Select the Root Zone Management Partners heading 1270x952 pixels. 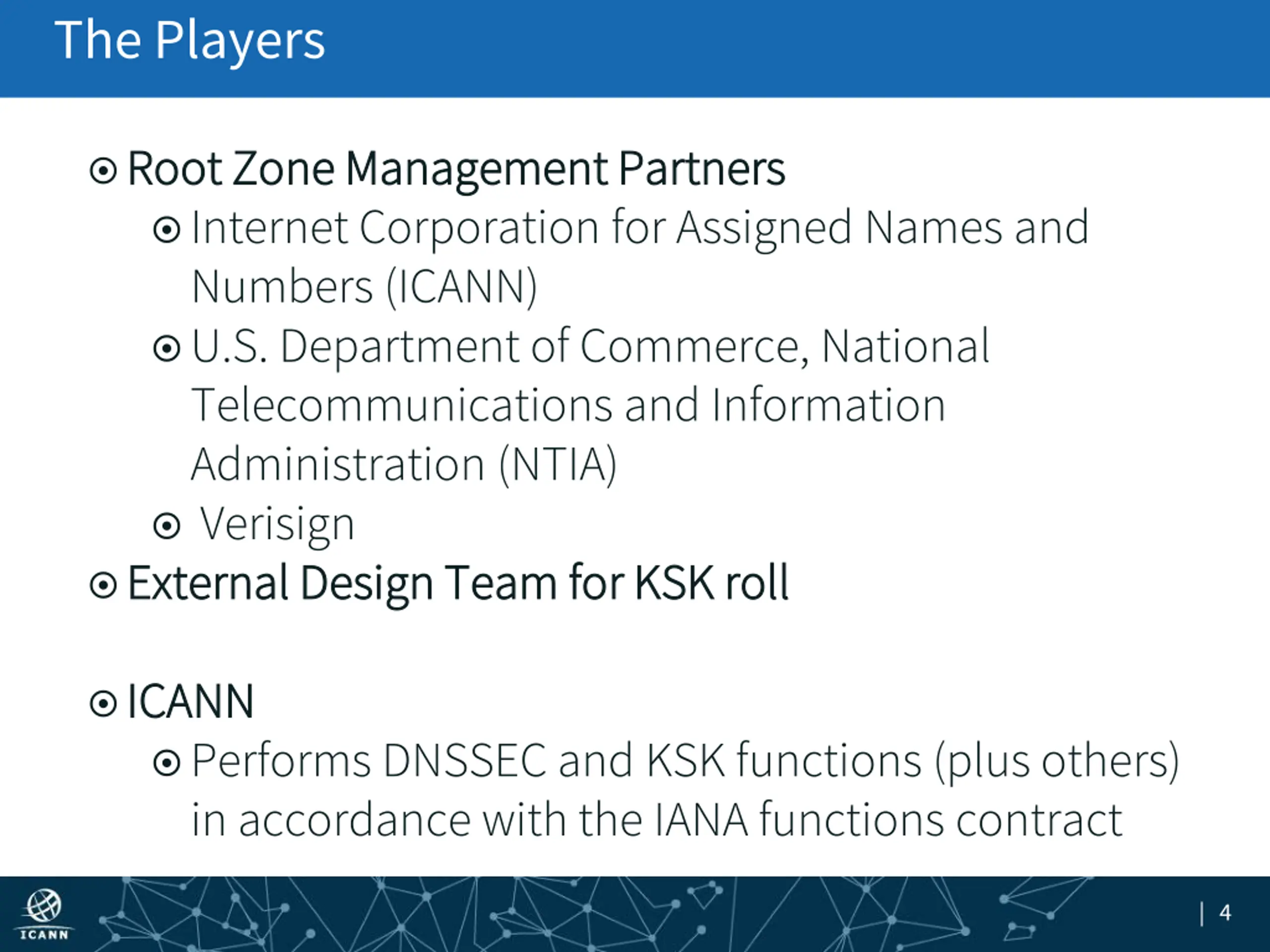[x=456, y=170]
